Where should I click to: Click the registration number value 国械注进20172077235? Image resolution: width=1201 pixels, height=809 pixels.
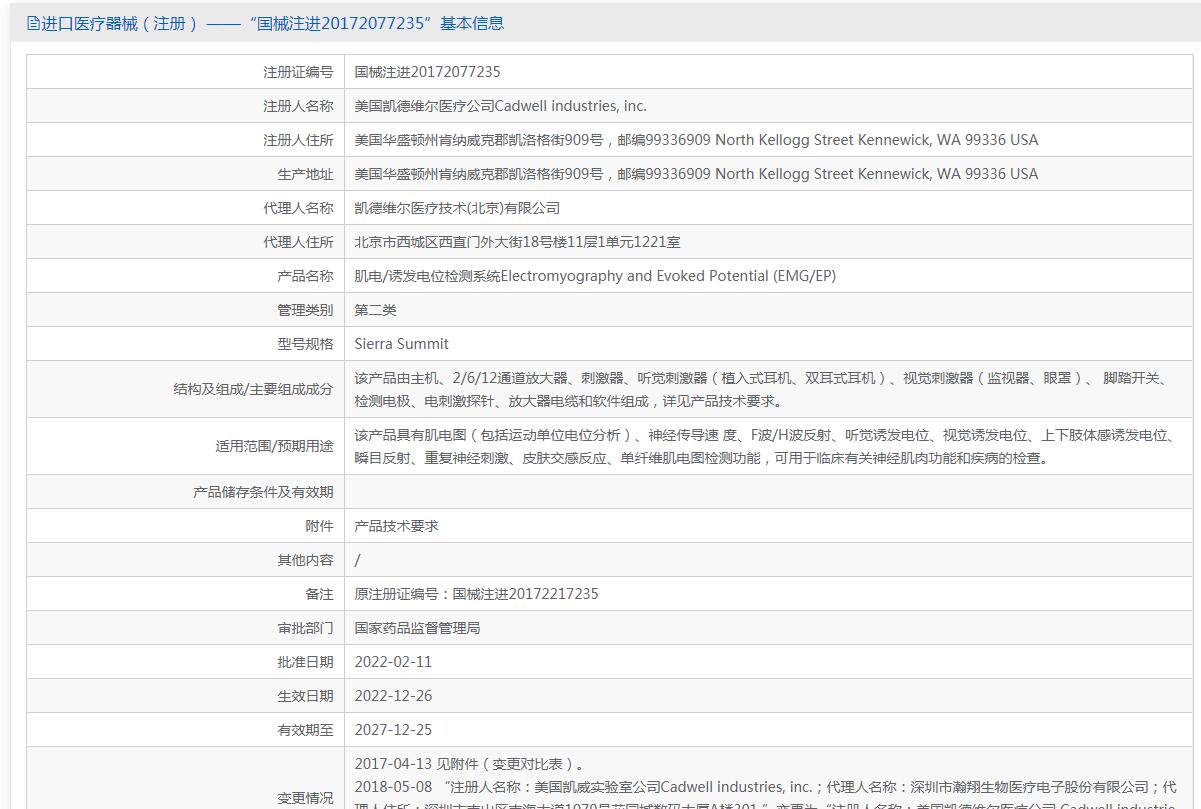point(427,72)
